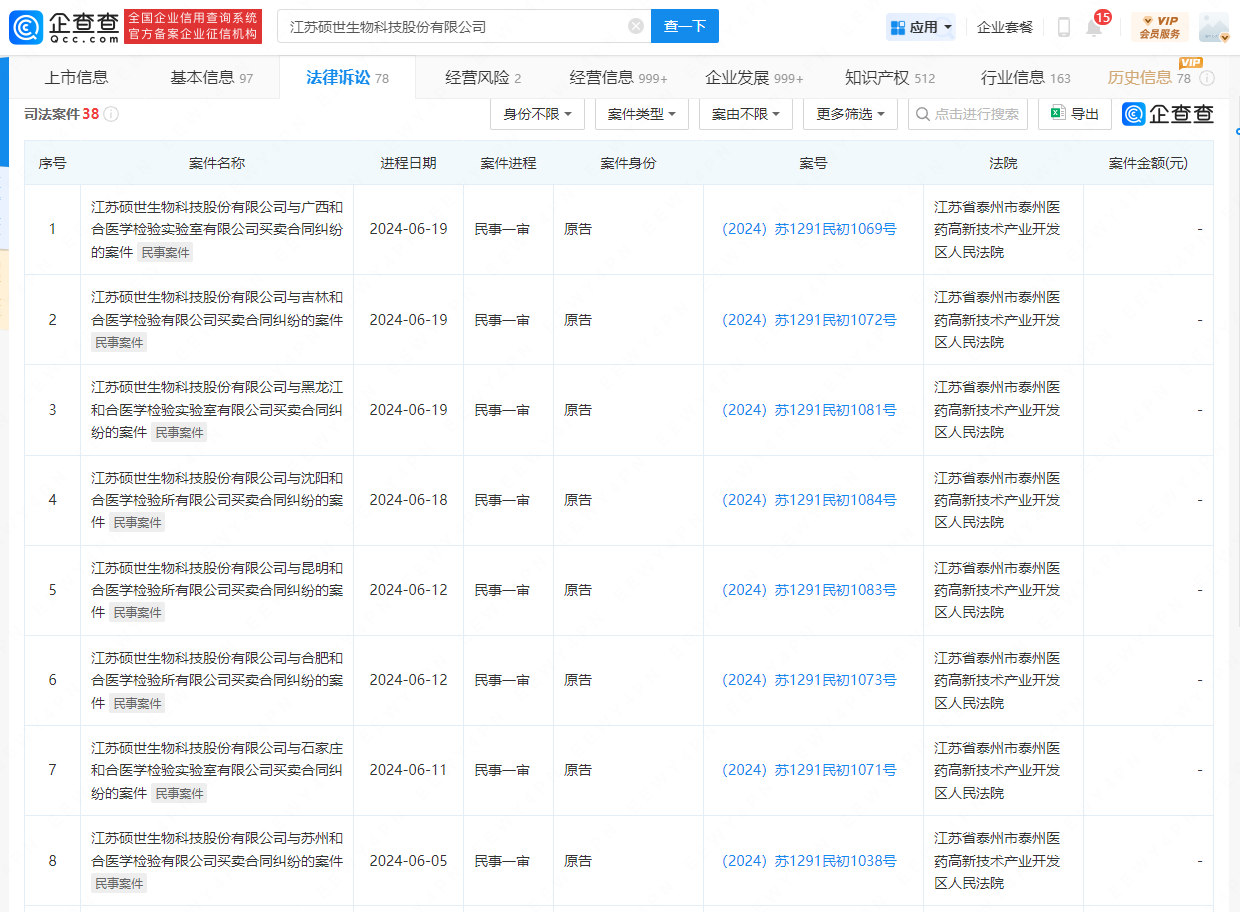Open the 更多筛选 dropdown
Viewport: 1240px width, 912px height.
click(x=850, y=114)
